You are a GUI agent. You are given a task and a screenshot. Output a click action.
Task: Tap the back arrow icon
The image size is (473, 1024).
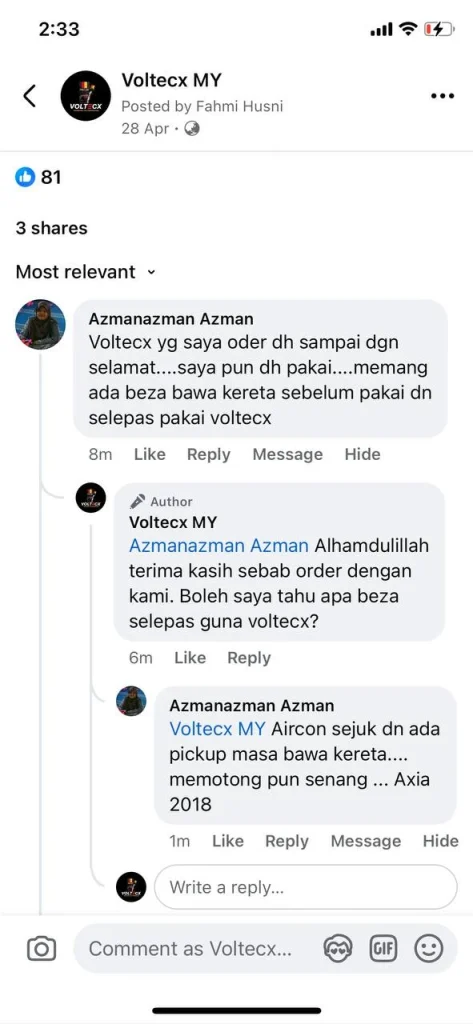pos(29,96)
